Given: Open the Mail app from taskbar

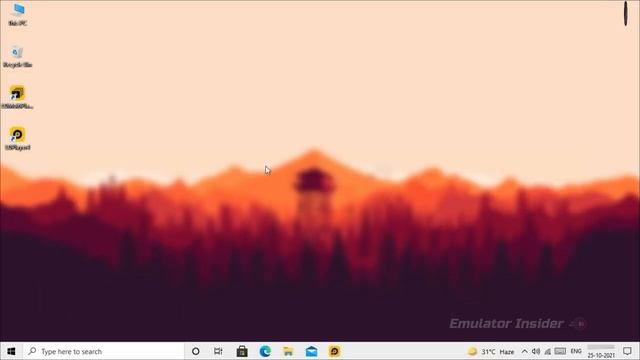Looking at the screenshot, I should [x=311, y=351].
